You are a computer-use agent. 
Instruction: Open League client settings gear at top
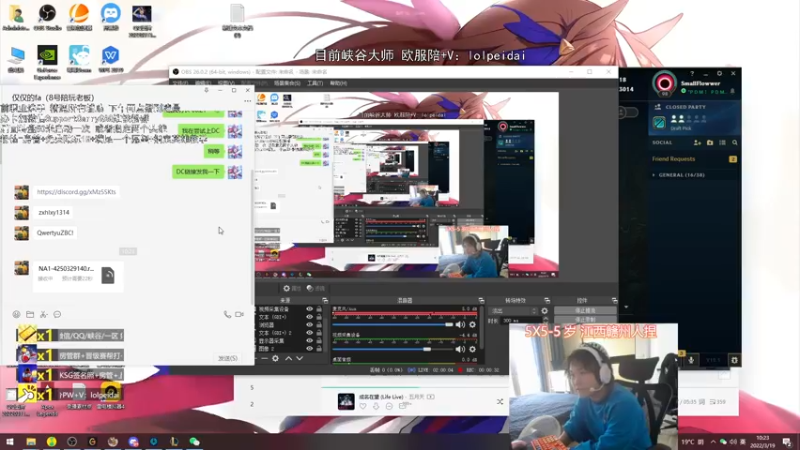pos(719,73)
